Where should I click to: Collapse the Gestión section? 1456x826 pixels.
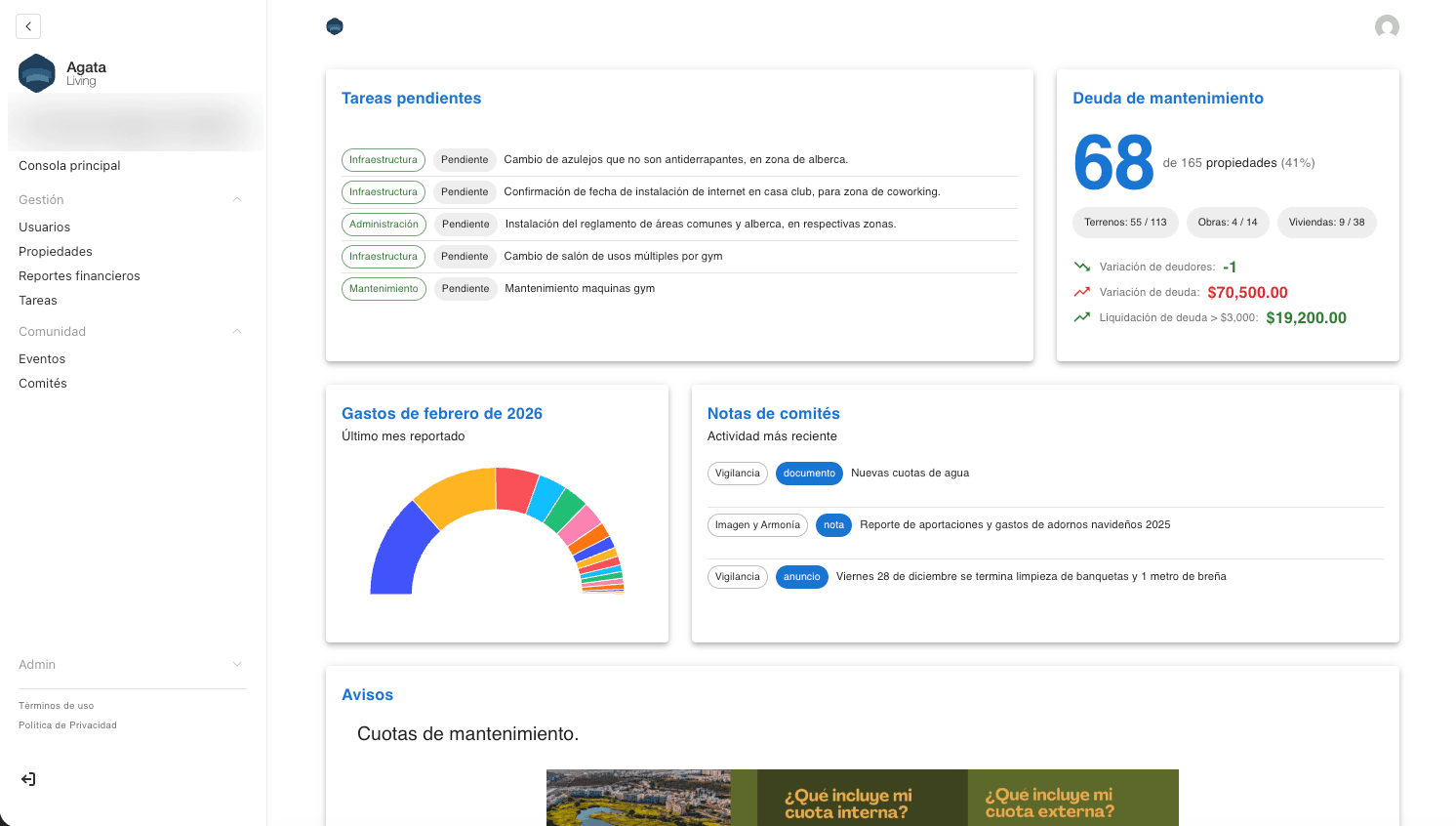point(237,200)
